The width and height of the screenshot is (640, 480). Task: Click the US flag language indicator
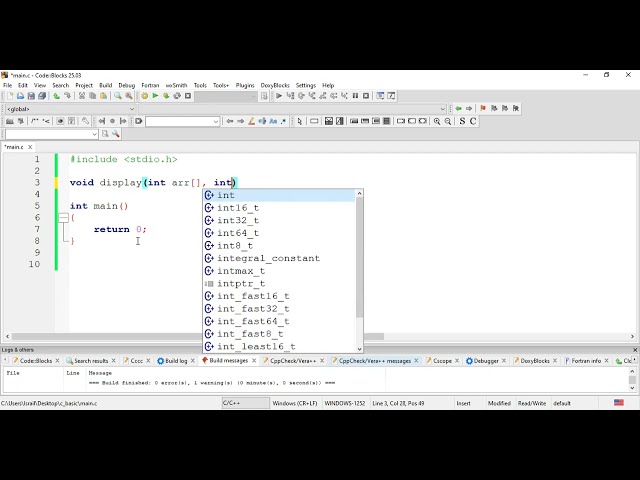click(x=619, y=403)
